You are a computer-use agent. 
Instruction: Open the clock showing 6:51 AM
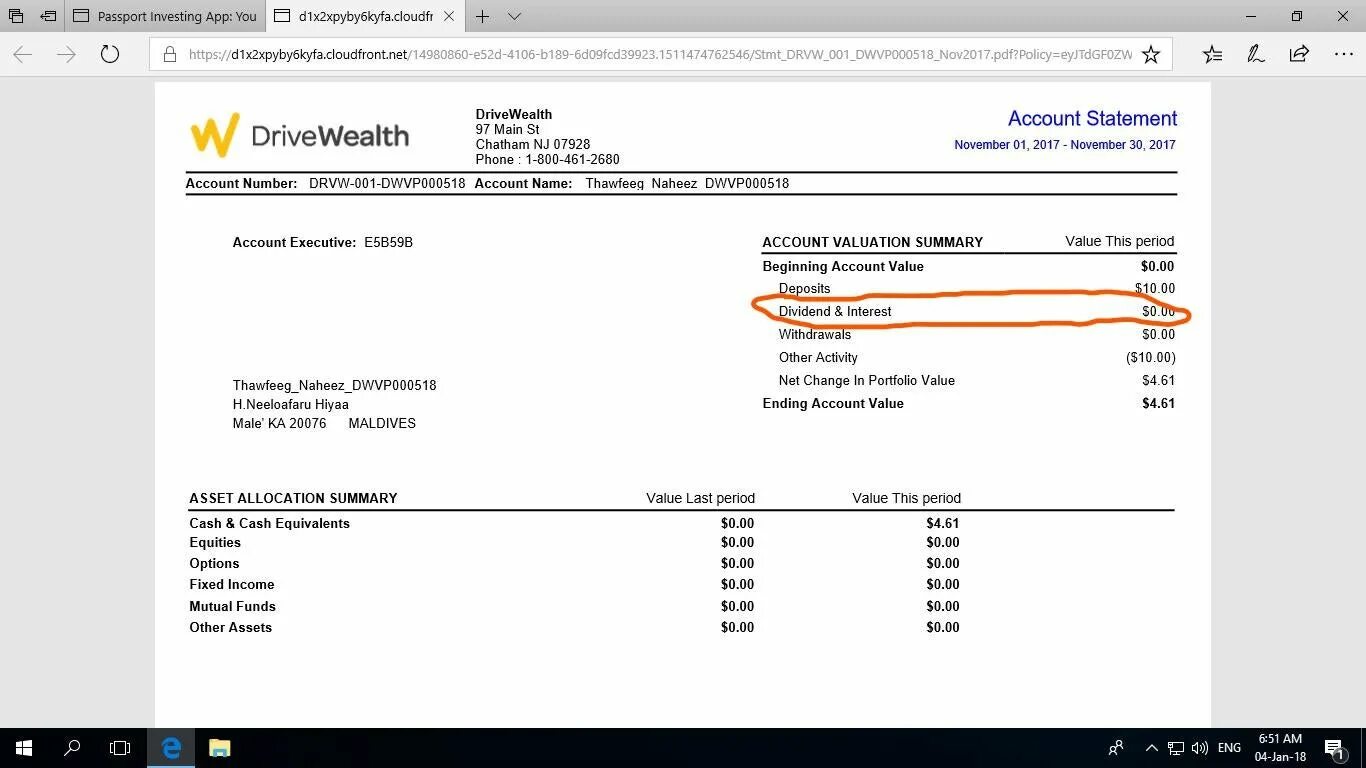[1280, 748]
